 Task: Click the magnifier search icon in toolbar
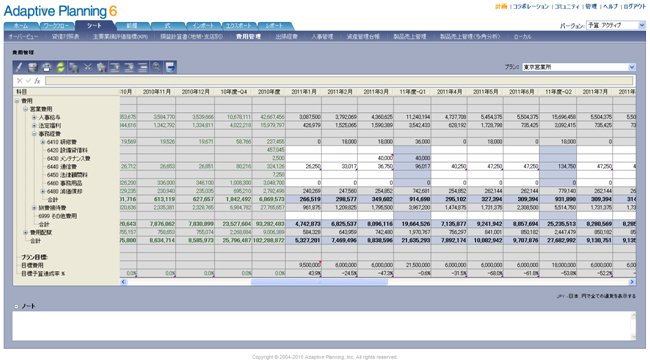(156, 67)
